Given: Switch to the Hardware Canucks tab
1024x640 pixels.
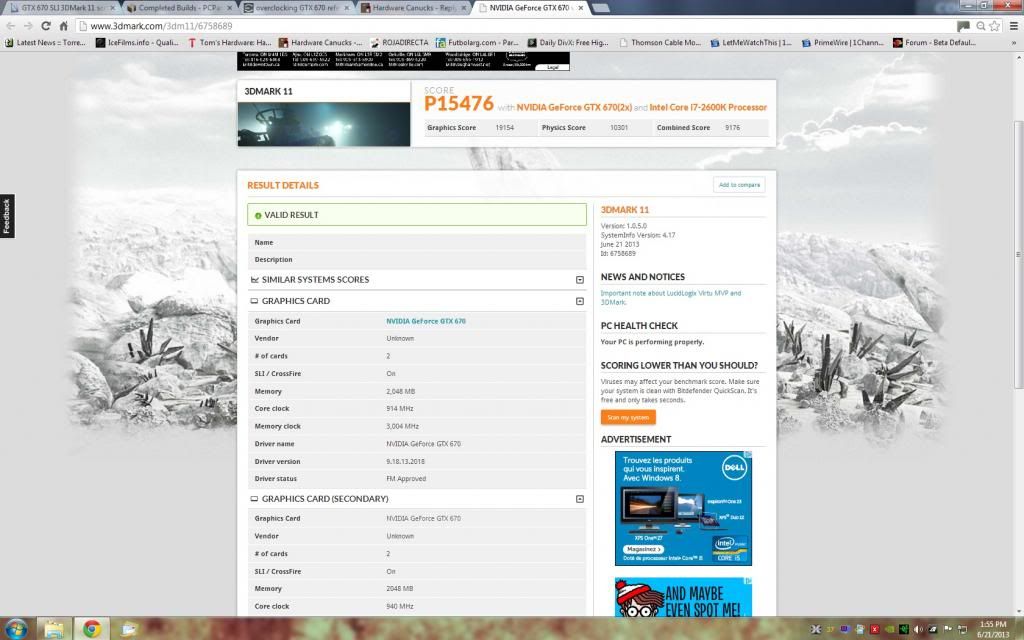Looking at the screenshot, I should click(x=413, y=8).
